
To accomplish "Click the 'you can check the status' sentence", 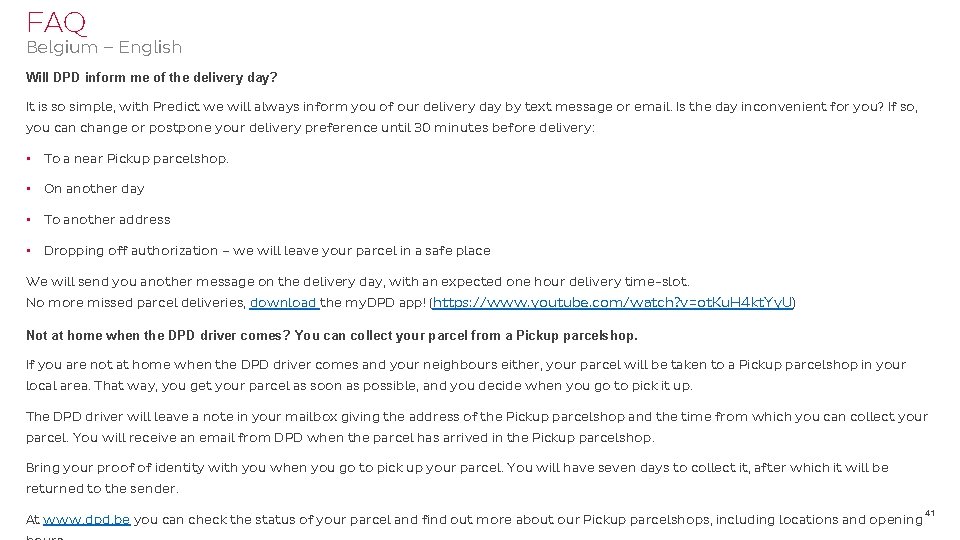I will coord(527,519).
